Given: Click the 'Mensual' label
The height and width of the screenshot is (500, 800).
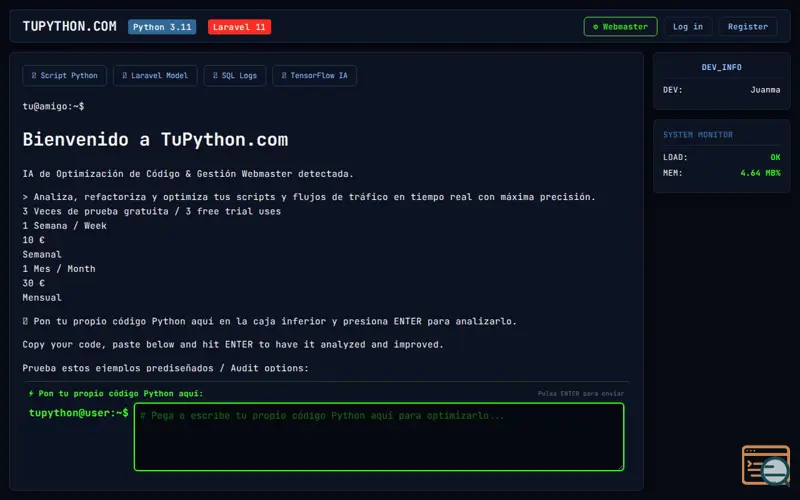Looking at the screenshot, I should point(42,297).
